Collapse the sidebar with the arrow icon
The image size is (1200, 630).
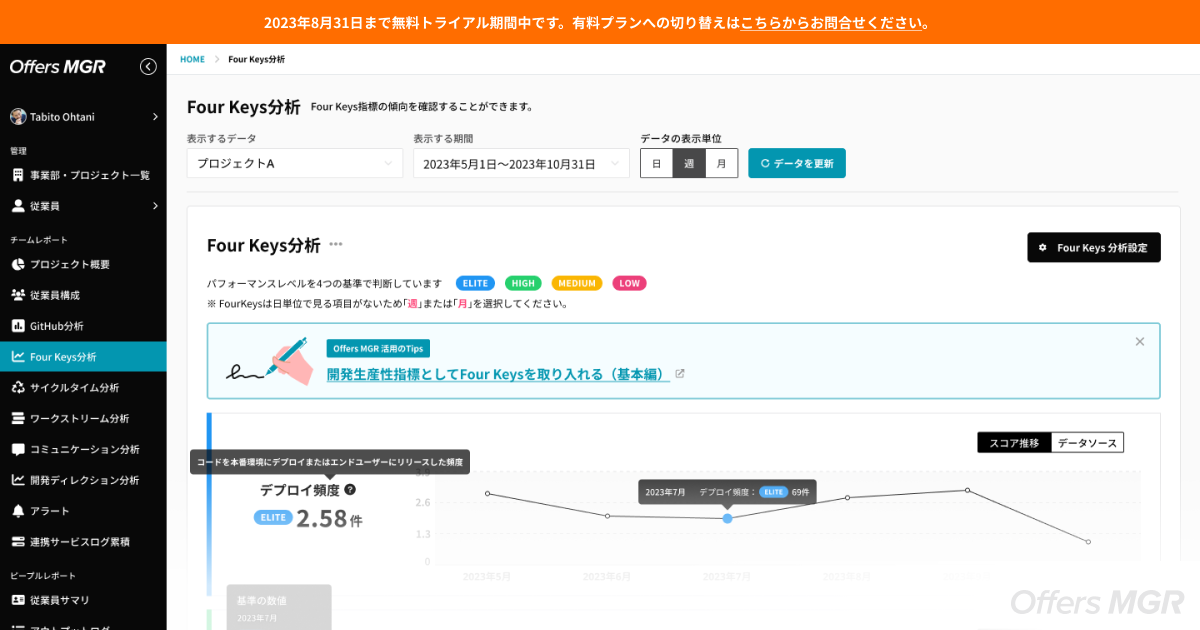point(148,67)
